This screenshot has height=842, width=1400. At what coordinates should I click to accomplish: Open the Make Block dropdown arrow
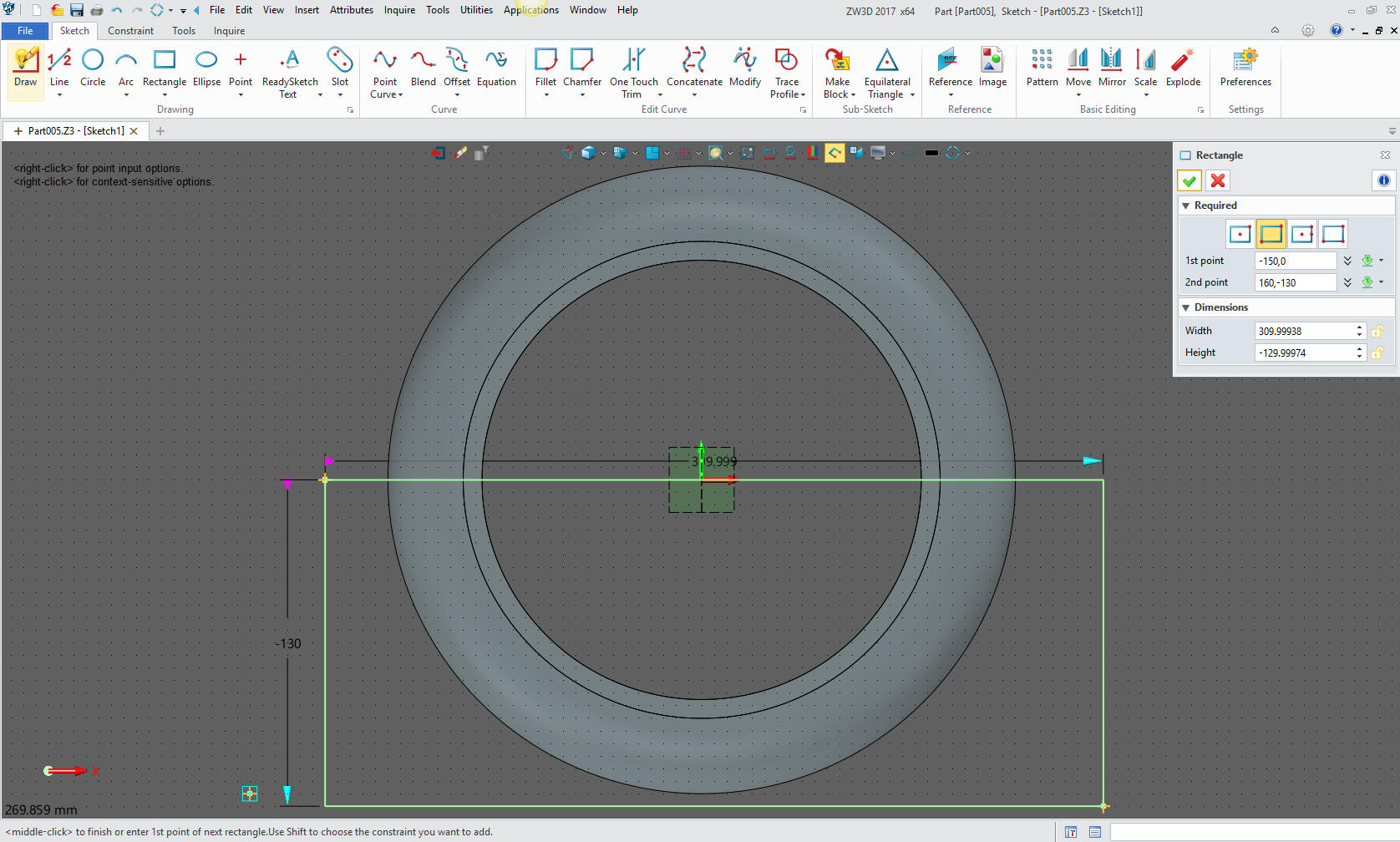point(853,95)
